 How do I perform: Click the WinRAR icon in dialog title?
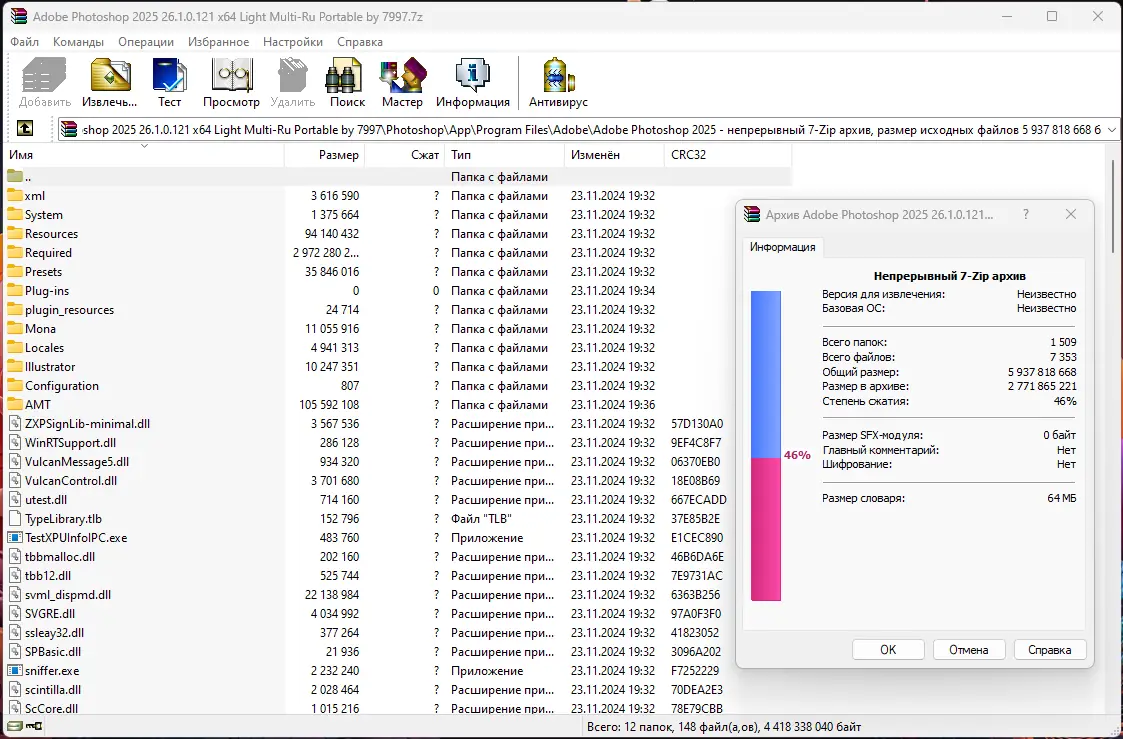pos(752,214)
